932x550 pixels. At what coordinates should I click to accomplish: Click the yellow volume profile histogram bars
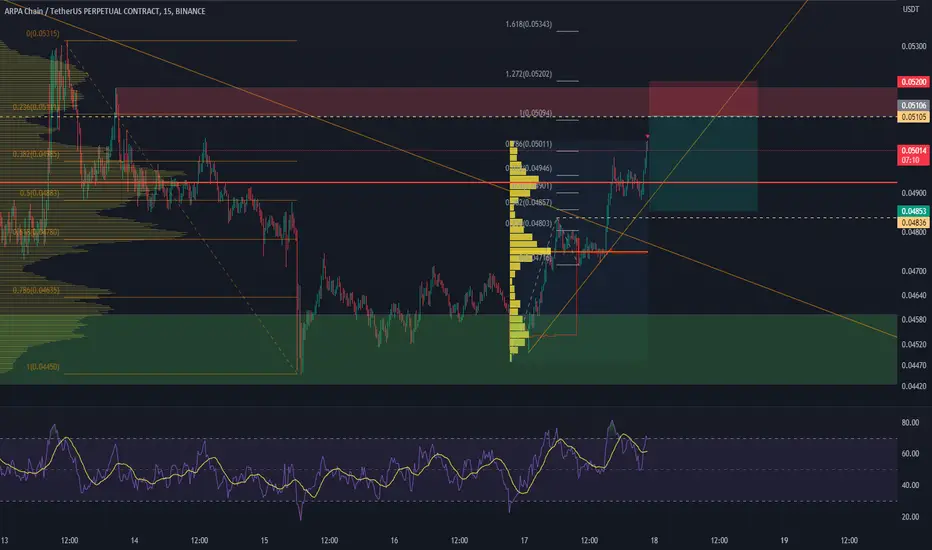point(525,250)
